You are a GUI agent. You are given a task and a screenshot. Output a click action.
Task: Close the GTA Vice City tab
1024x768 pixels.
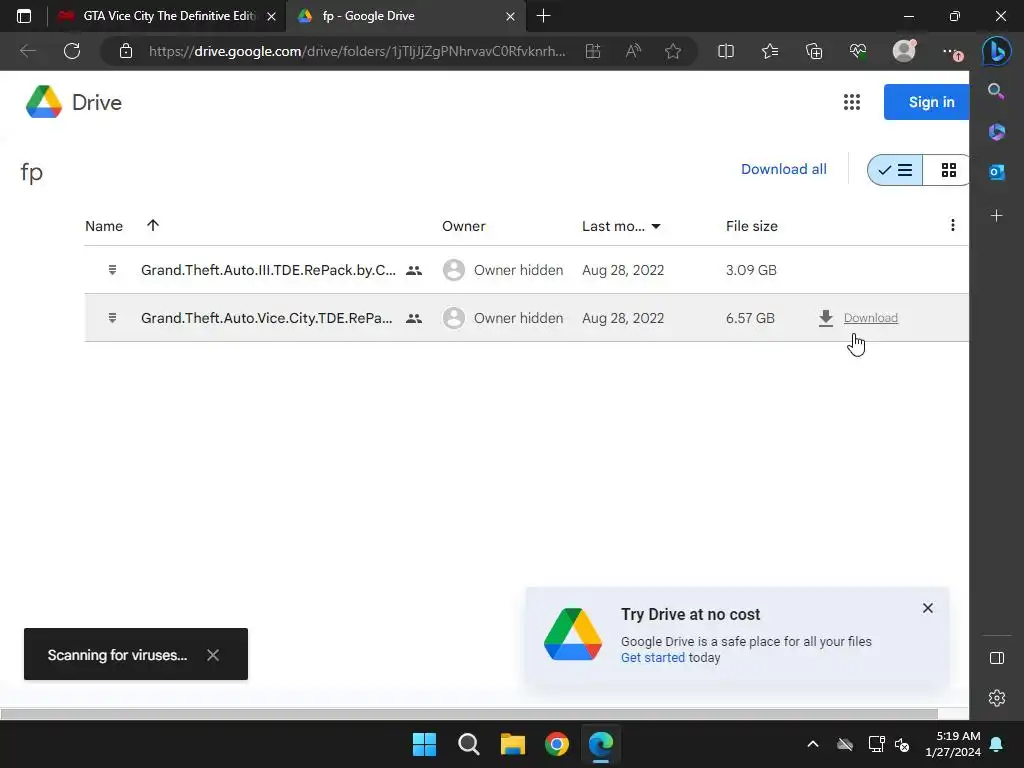coord(271,16)
